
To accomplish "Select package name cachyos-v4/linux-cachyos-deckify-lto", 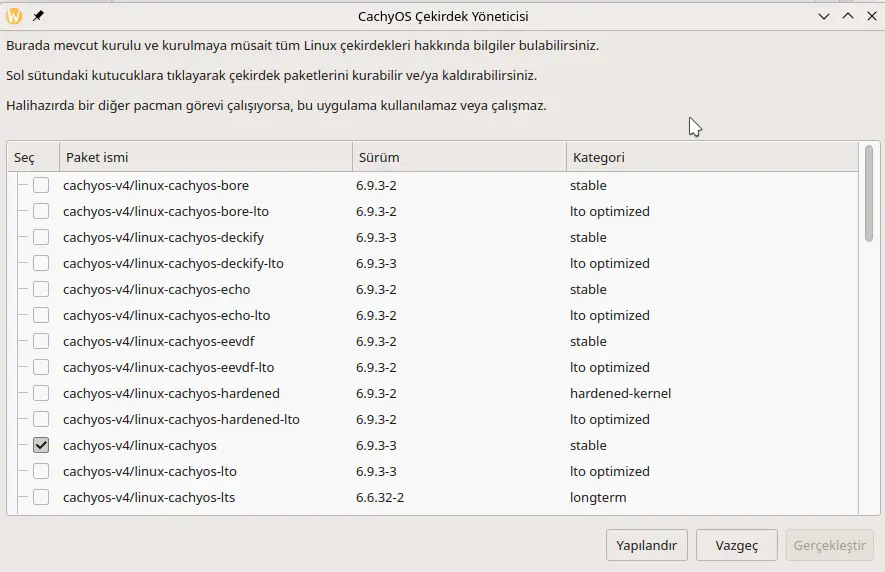I will click(x=173, y=263).
